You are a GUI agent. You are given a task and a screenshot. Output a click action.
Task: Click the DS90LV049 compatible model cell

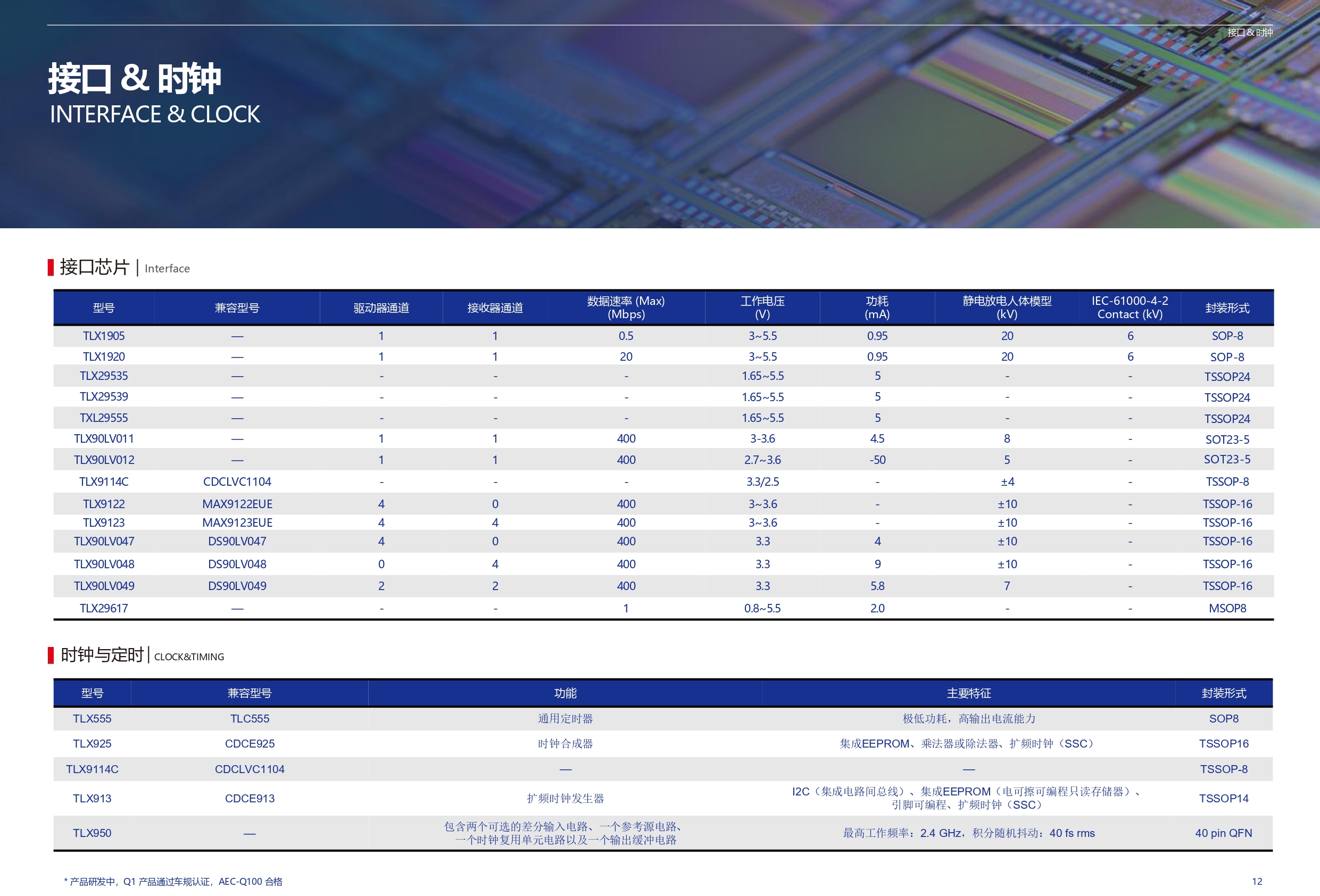[x=237, y=586]
